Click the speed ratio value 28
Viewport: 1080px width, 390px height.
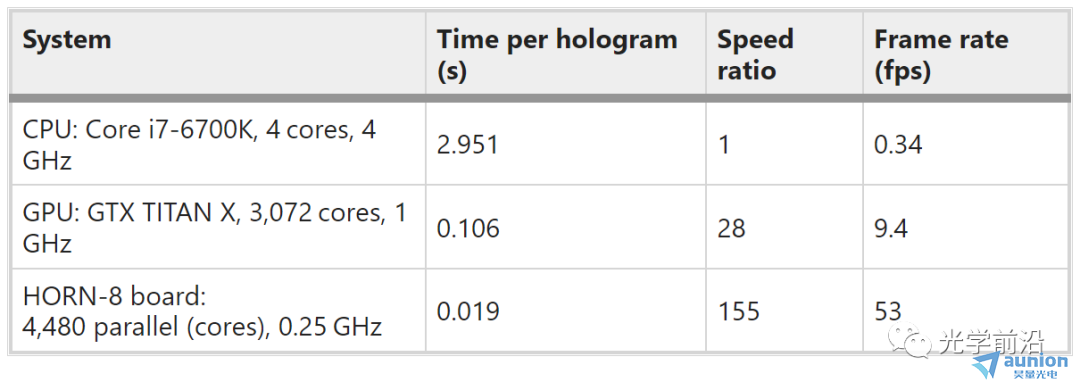pos(731,228)
